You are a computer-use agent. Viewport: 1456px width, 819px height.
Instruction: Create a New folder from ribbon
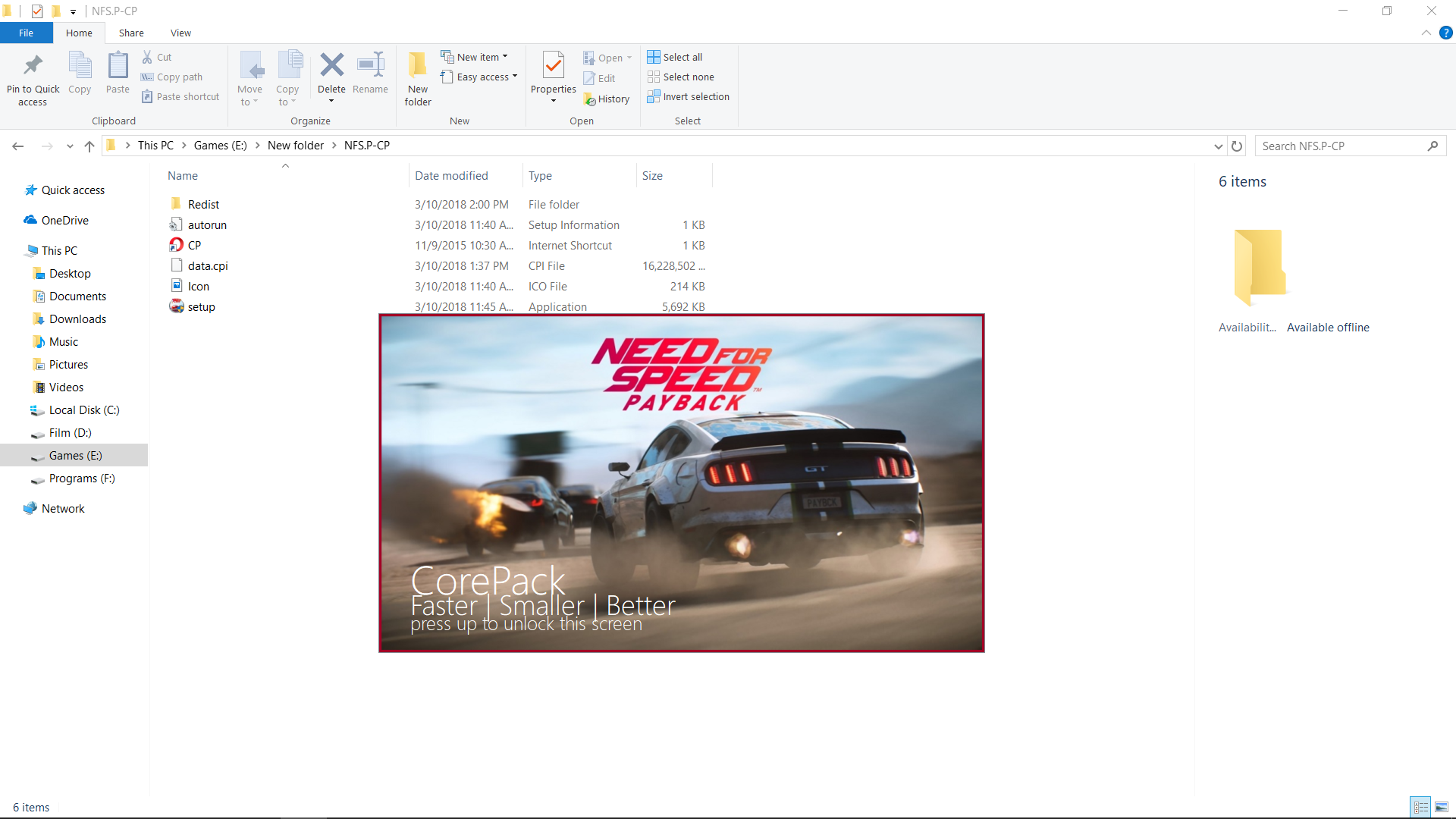[418, 76]
